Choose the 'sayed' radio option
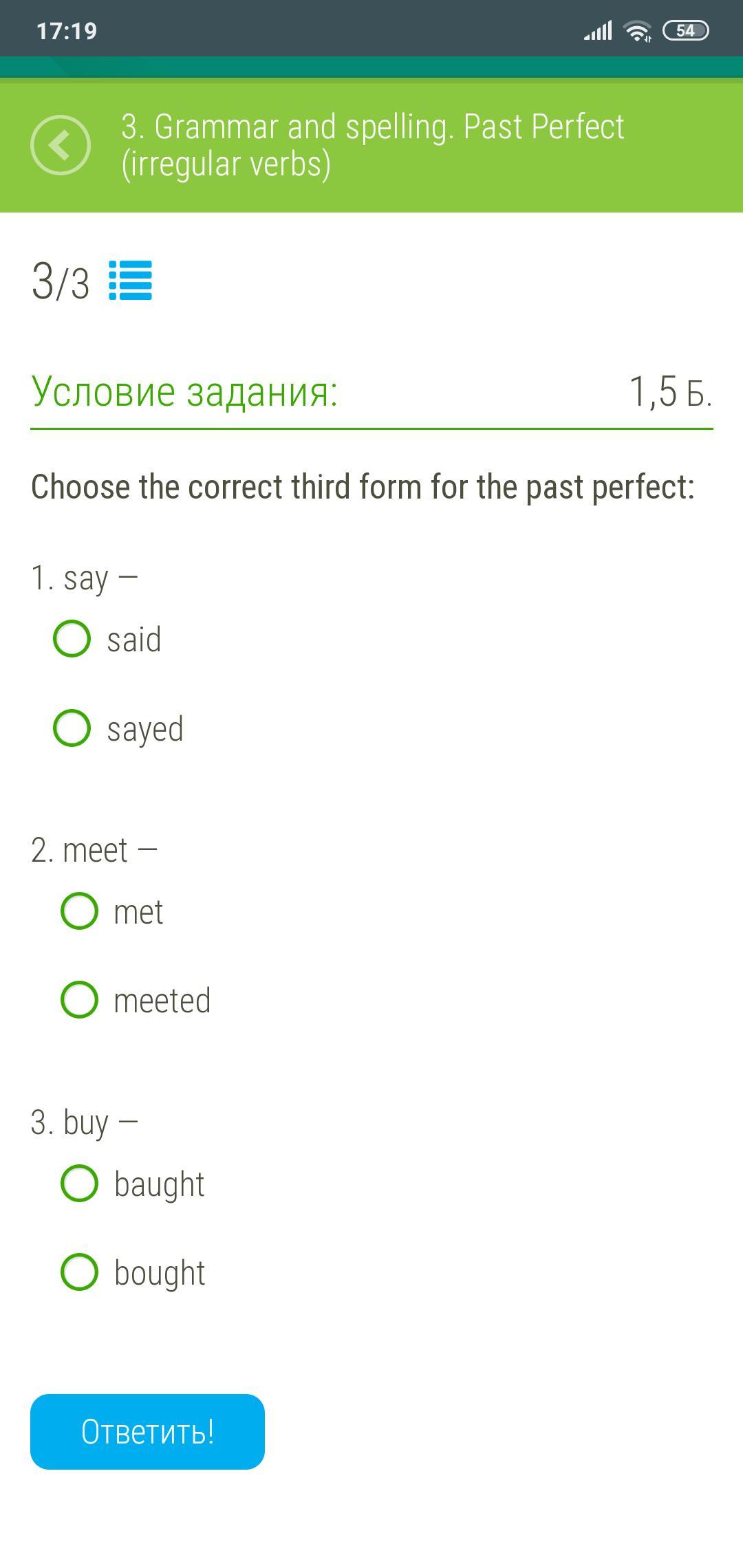The height and width of the screenshot is (1568, 743). click(72, 728)
